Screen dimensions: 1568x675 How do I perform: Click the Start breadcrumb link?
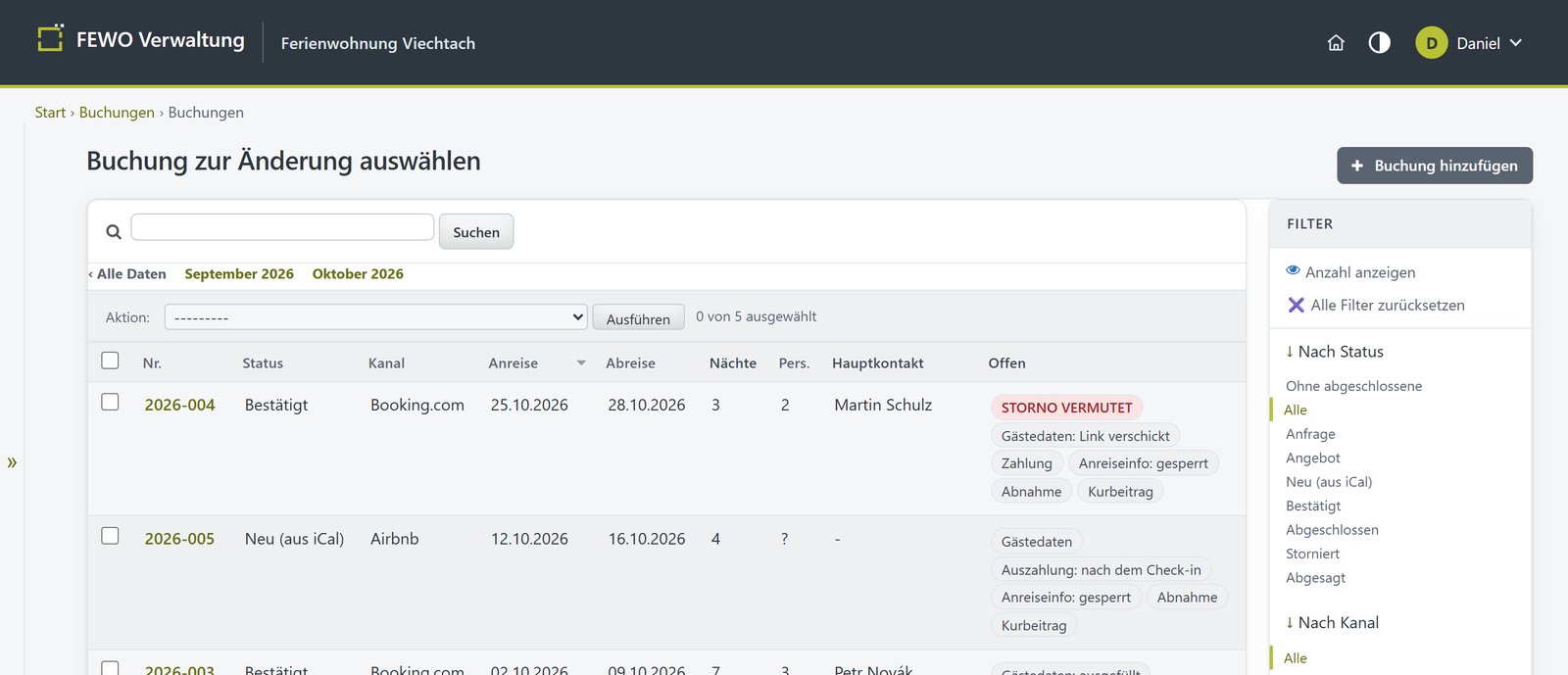click(50, 113)
